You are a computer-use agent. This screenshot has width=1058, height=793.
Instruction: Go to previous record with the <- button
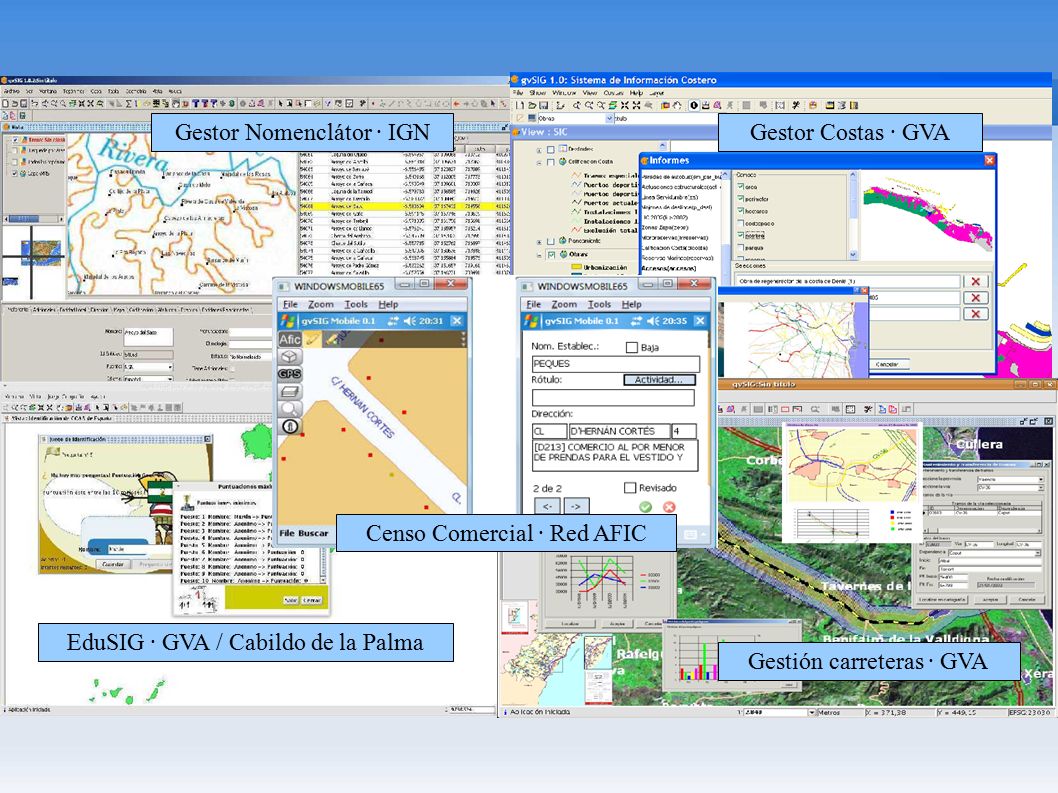tap(547, 506)
